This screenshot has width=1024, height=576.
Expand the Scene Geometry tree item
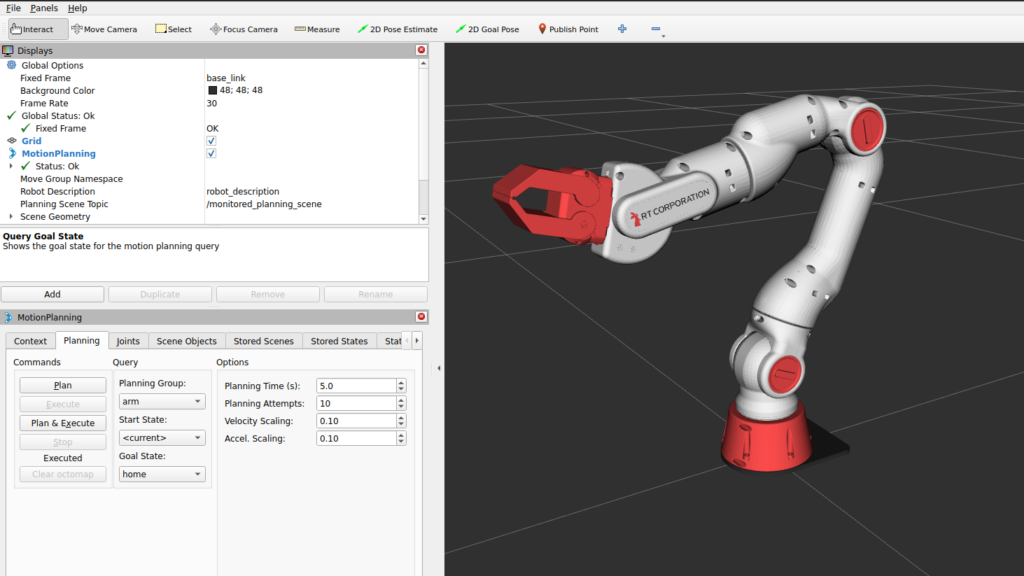click(x=11, y=217)
